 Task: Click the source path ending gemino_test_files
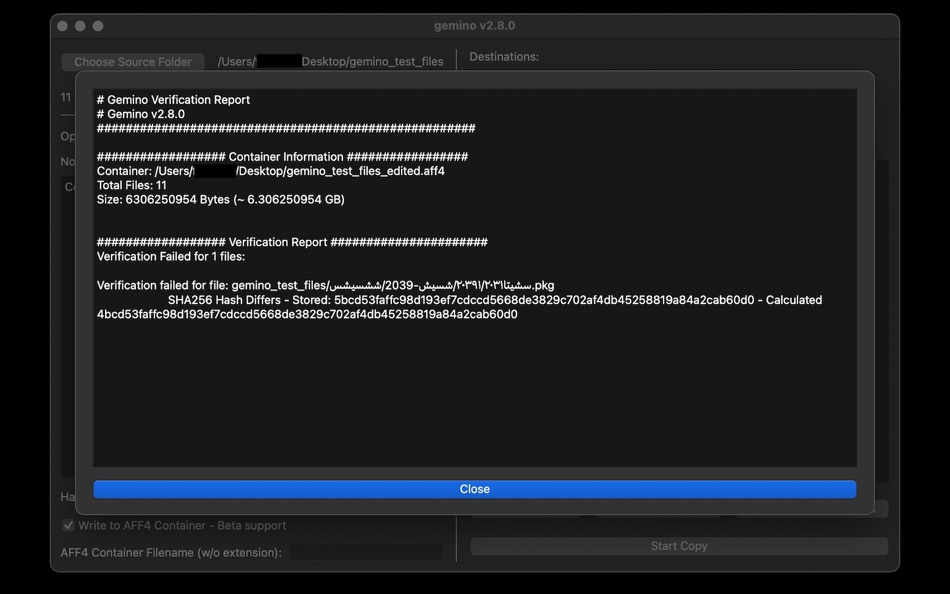tap(330, 62)
